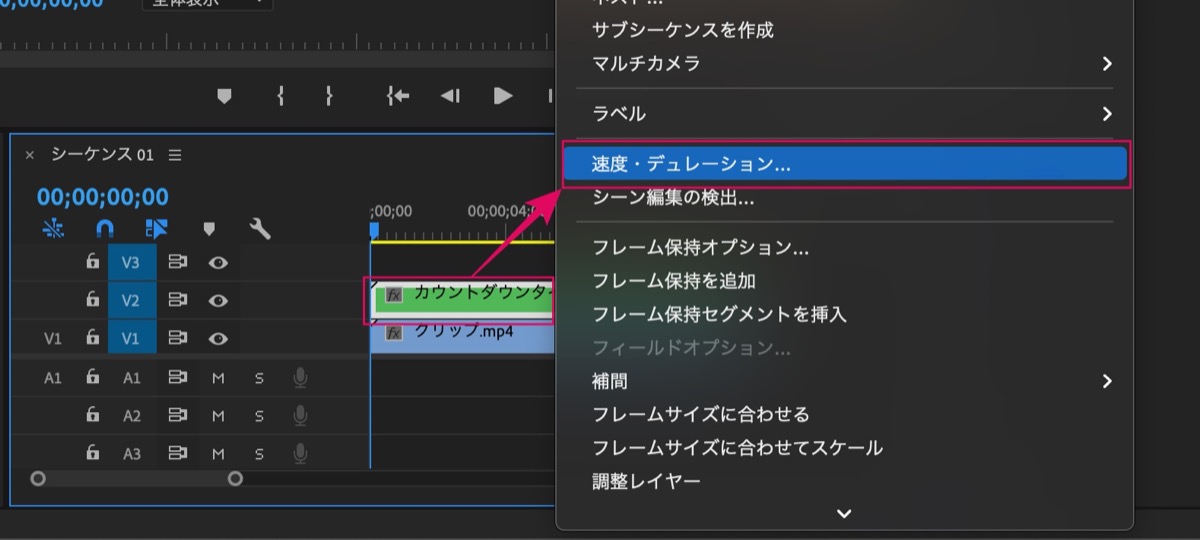
Task: Click the down chevron at the menu bottom
Action: pos(844,513)
